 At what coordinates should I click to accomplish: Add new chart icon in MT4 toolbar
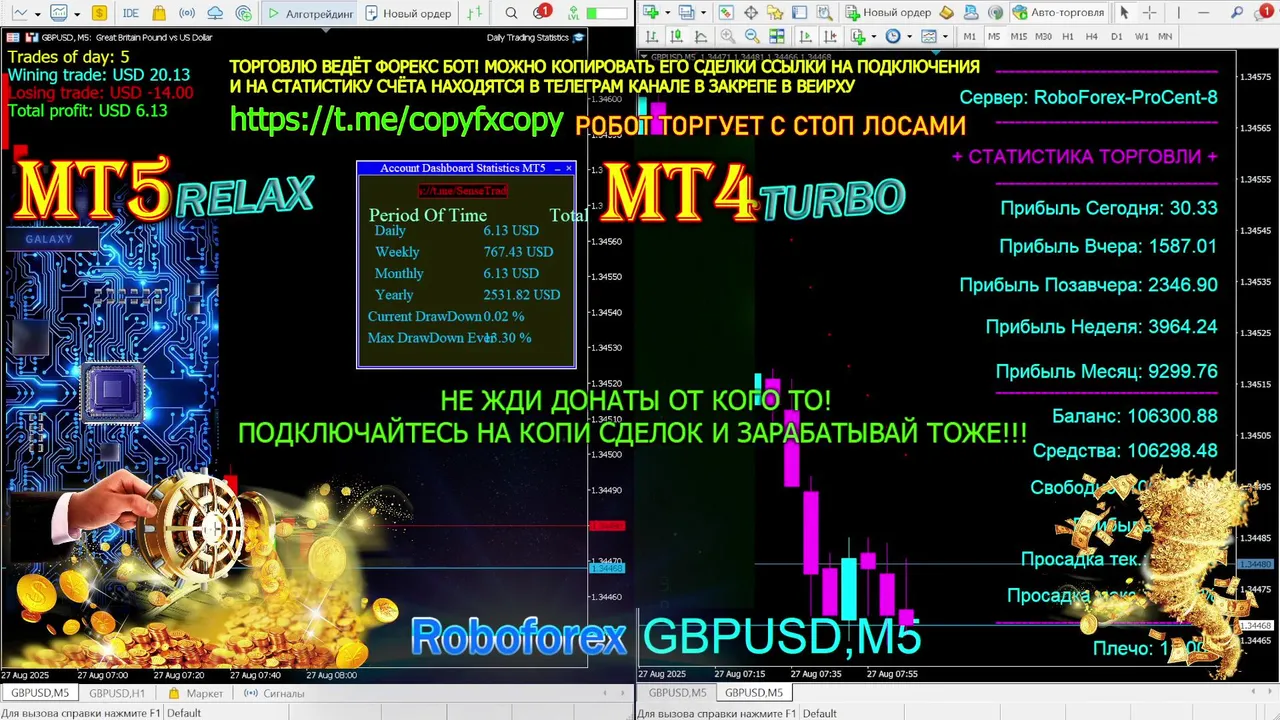pyautogui.click(x=651, y=13)
